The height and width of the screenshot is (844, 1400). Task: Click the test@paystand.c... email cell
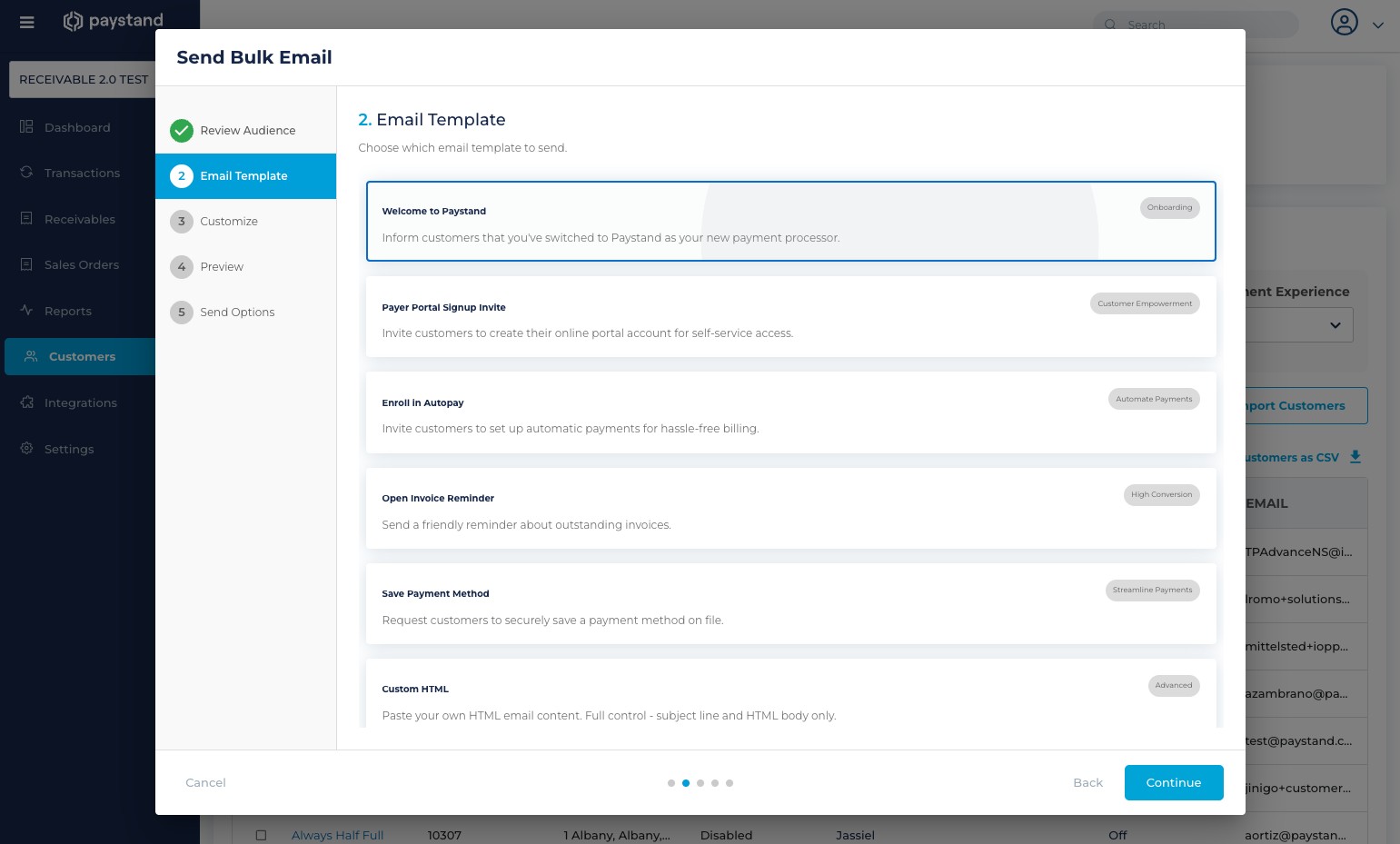coord(1298,741)
